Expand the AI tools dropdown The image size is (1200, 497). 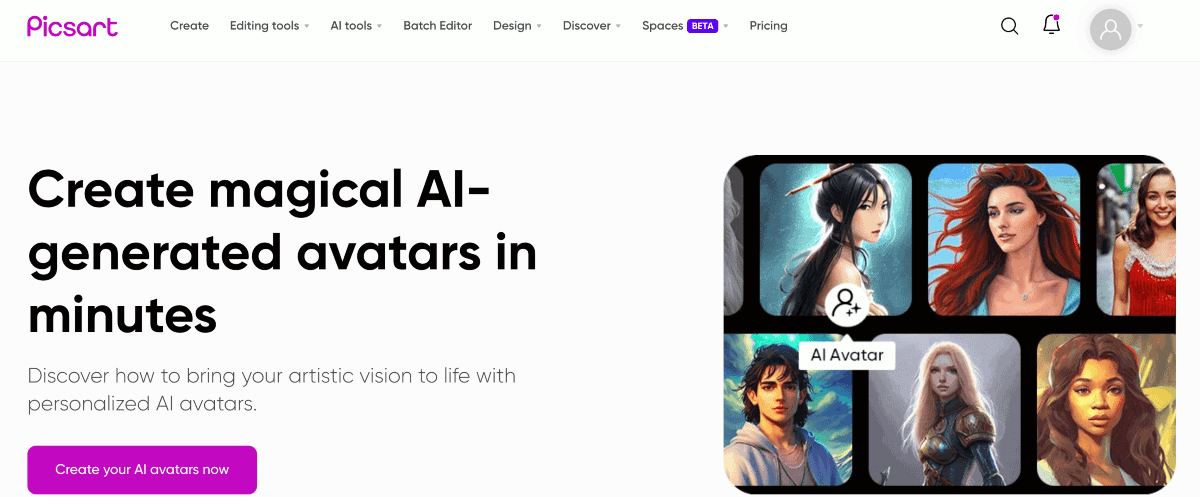357,26
